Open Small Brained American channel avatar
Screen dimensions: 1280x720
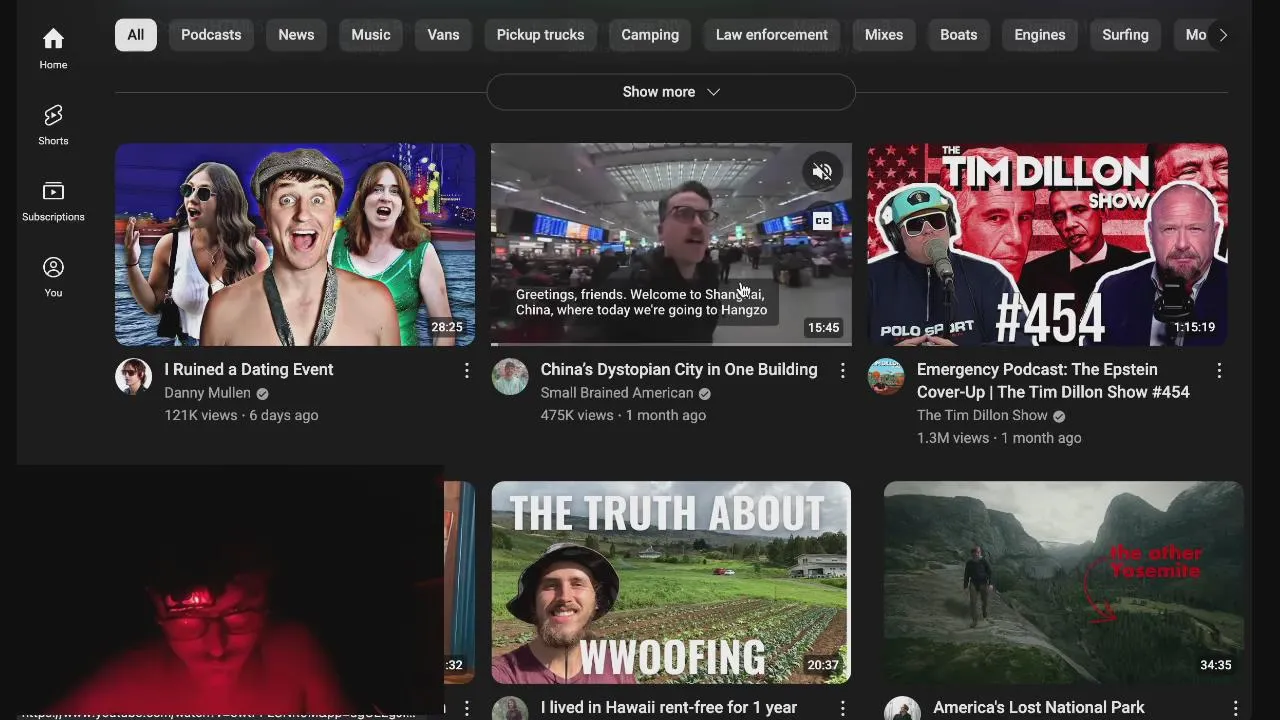tap(509, 377)
